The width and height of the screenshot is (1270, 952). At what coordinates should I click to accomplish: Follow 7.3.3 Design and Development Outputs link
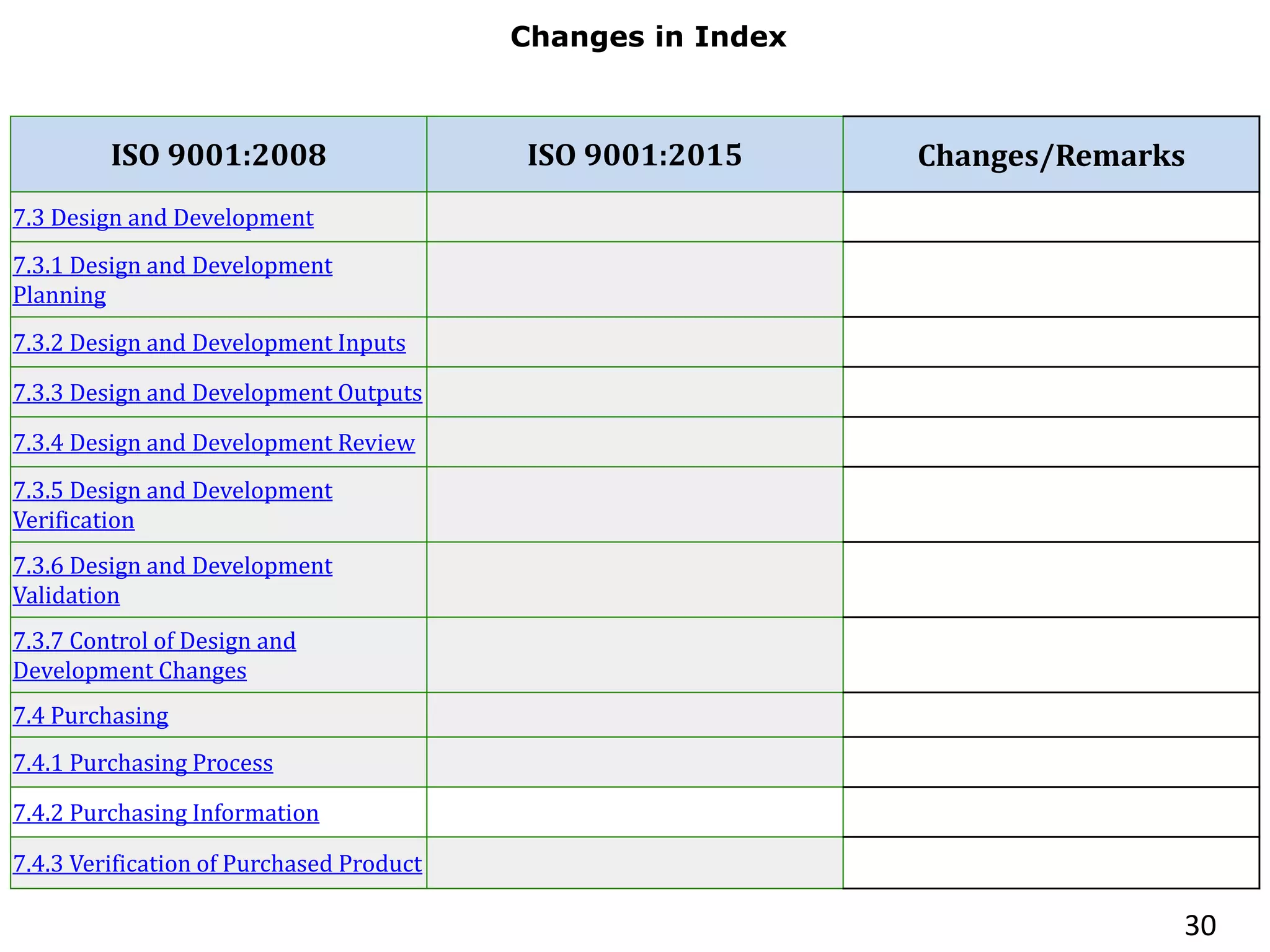(x=217, y=393)
